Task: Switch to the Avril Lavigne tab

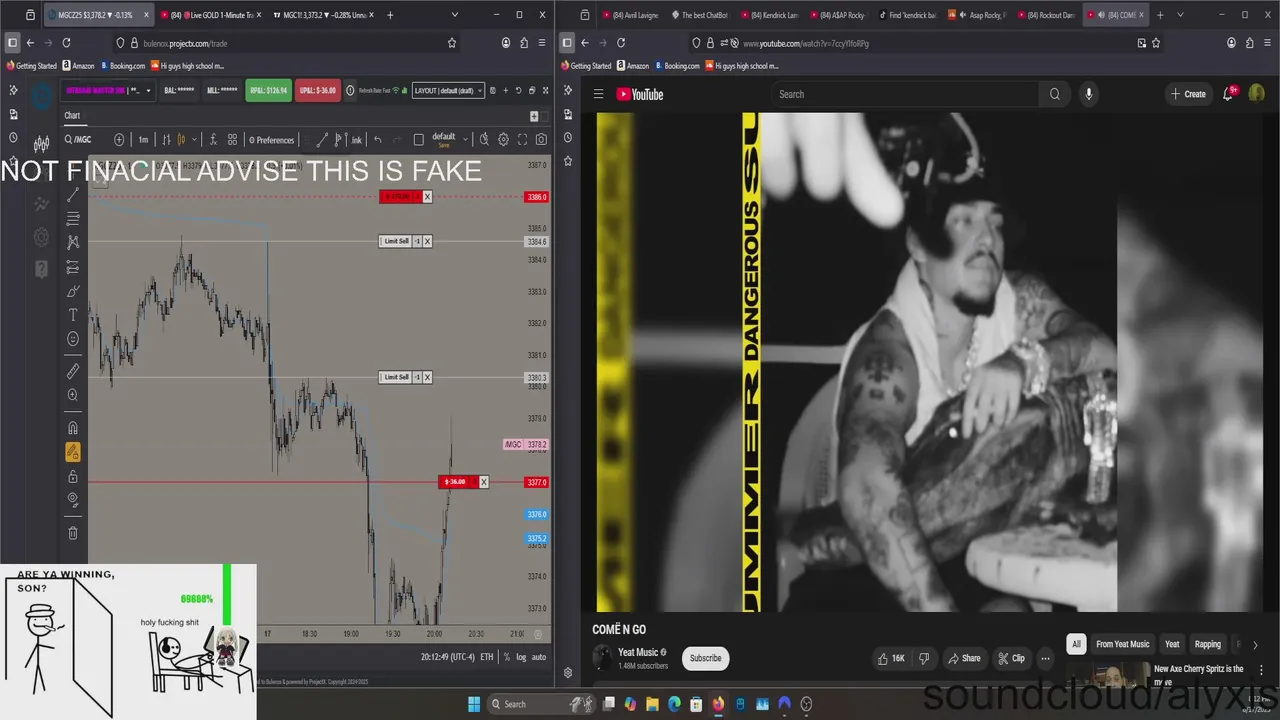Action: [x=631, y=15]
